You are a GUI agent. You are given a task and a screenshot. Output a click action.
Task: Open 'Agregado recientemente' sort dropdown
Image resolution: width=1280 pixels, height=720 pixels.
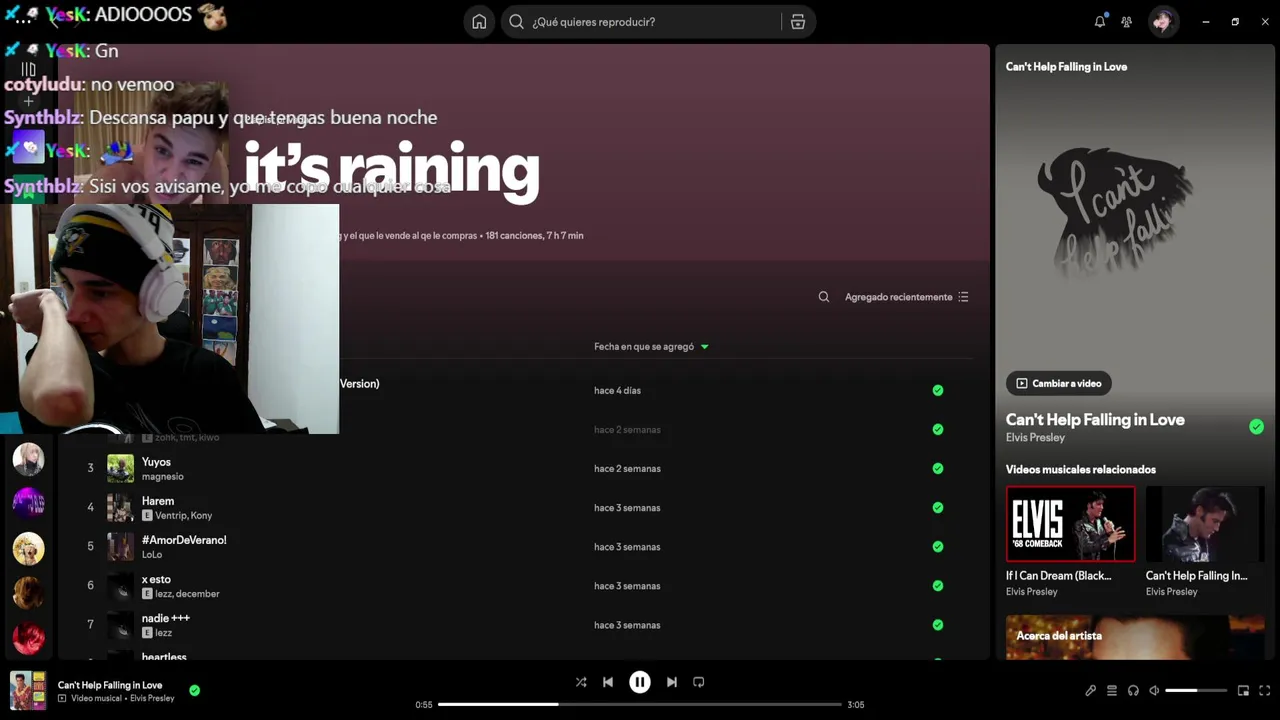pos(907,297)
